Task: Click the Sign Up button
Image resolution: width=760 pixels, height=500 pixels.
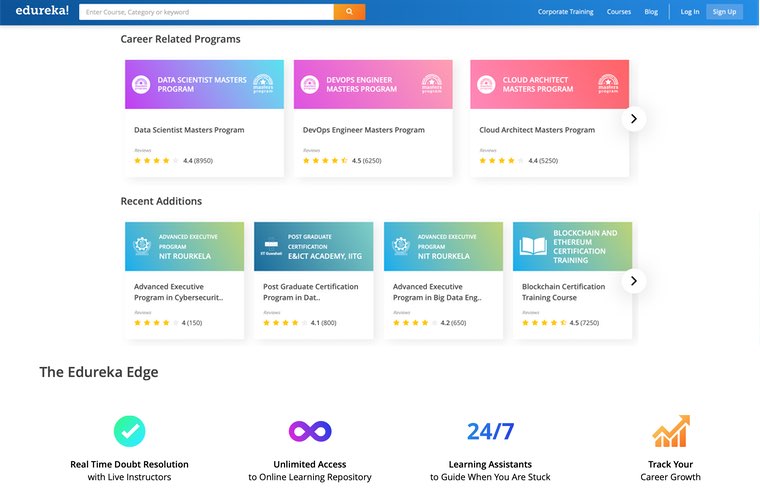Action: tap(724, 12)
